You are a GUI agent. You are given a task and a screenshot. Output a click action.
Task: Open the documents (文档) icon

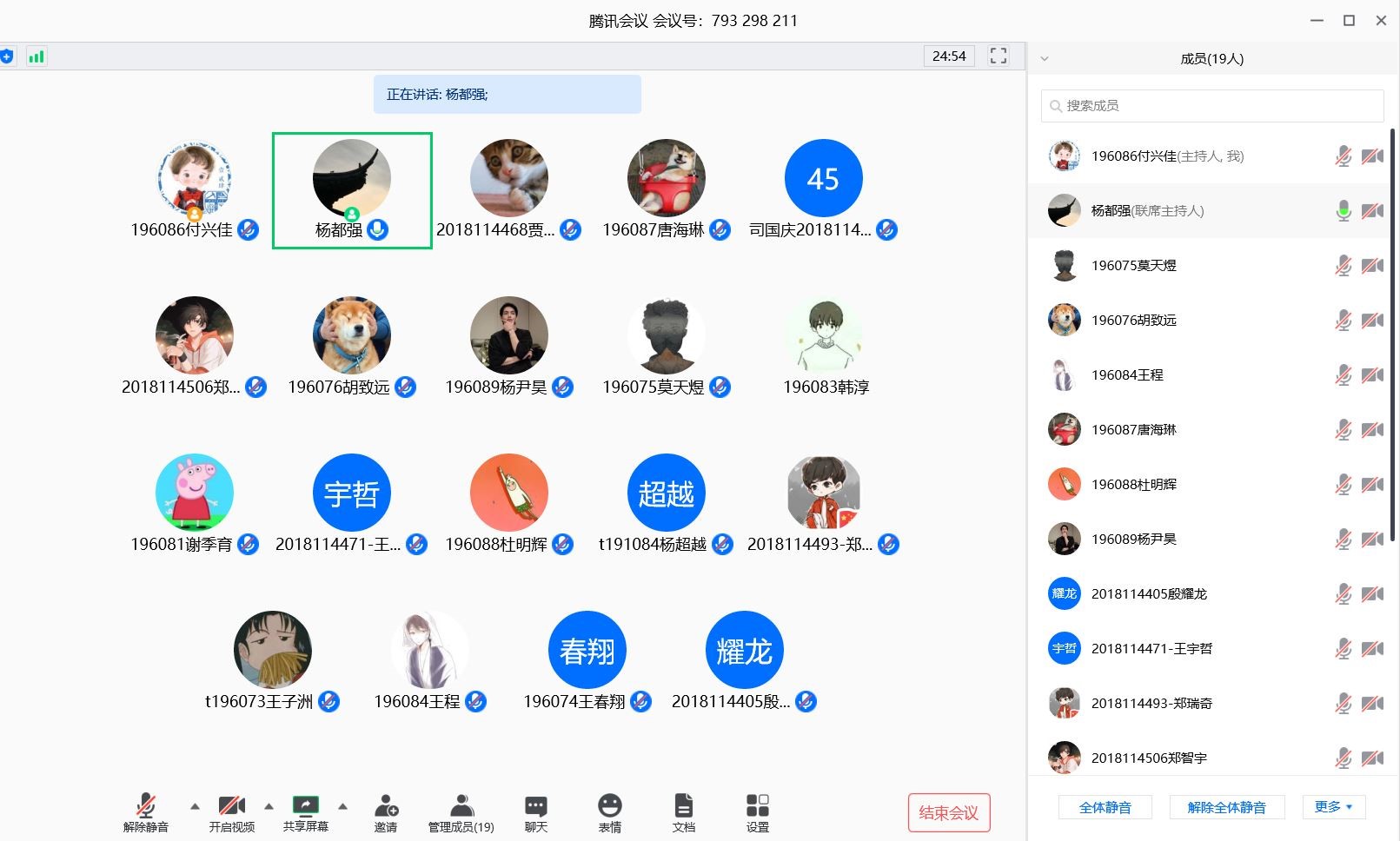(684, 806)
